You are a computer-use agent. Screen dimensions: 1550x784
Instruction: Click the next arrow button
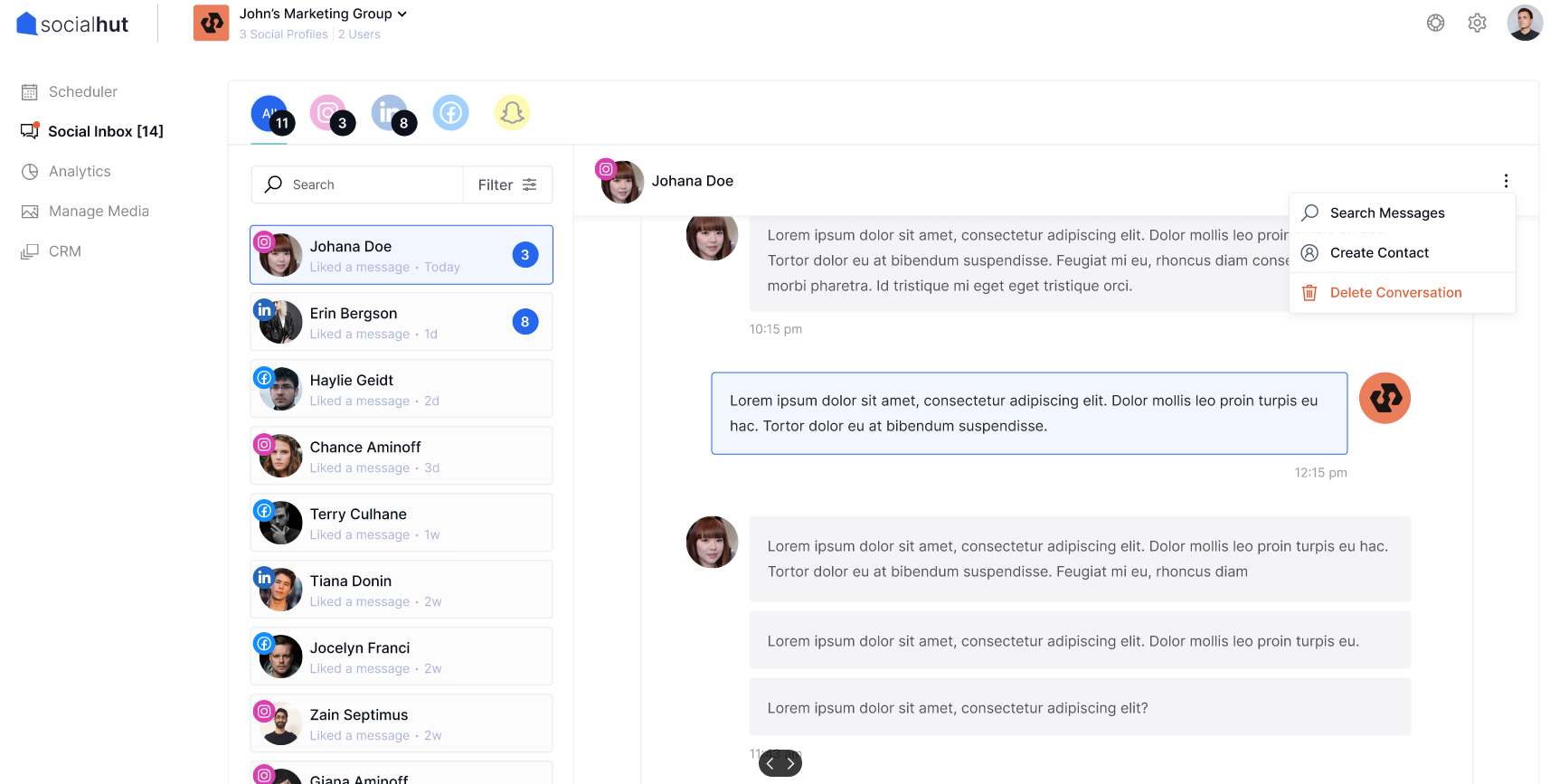pyautogui.click(x=790, y=763)
